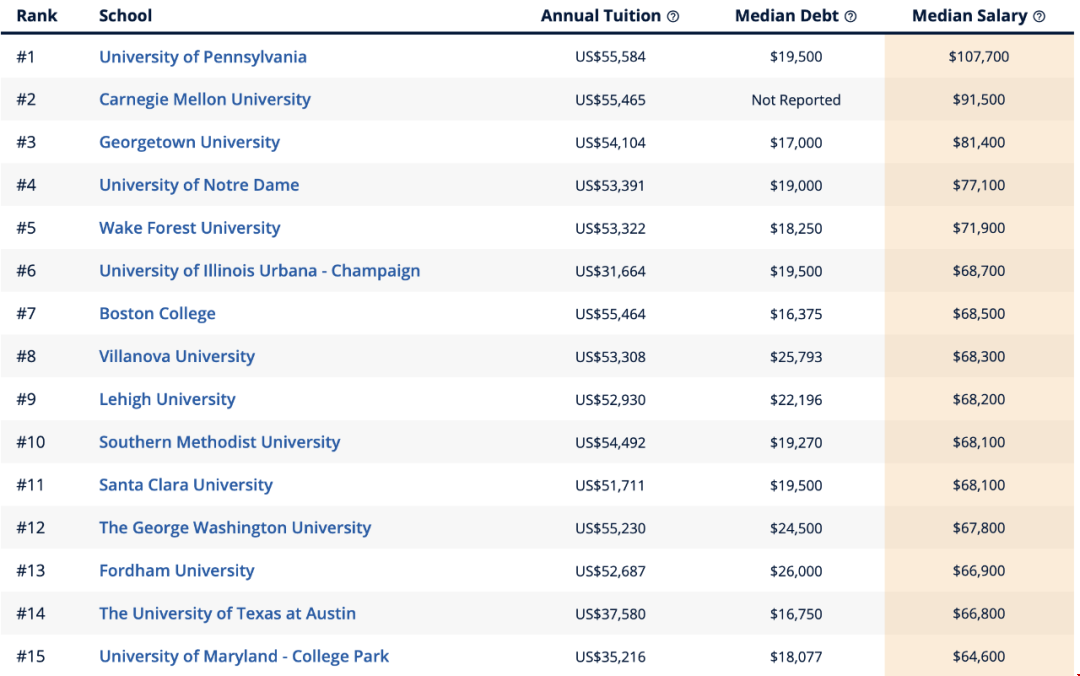The image size is (1080, 676).
Task: Click the School column header
Action: pyautogui.click(x=125, y=16)
